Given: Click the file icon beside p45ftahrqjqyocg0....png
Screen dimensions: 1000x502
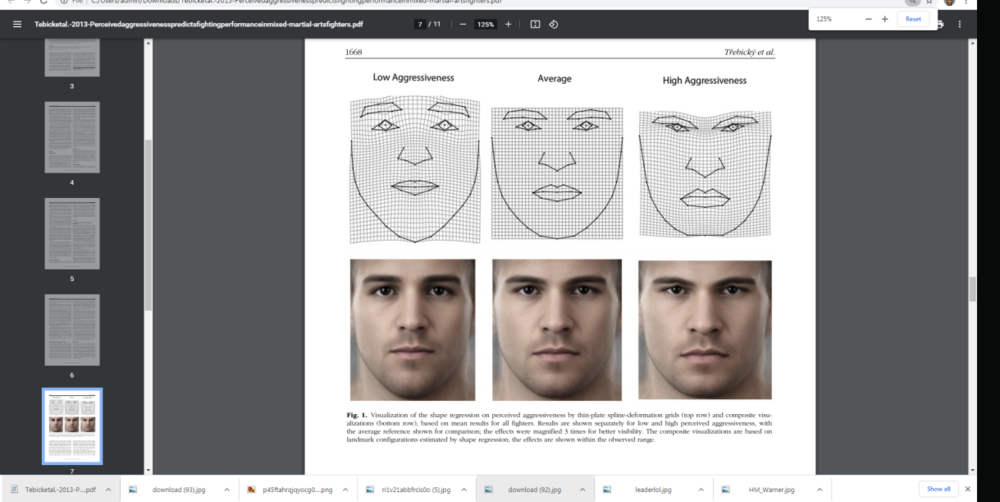Looking at the screenshot, I should pos(252,490).
